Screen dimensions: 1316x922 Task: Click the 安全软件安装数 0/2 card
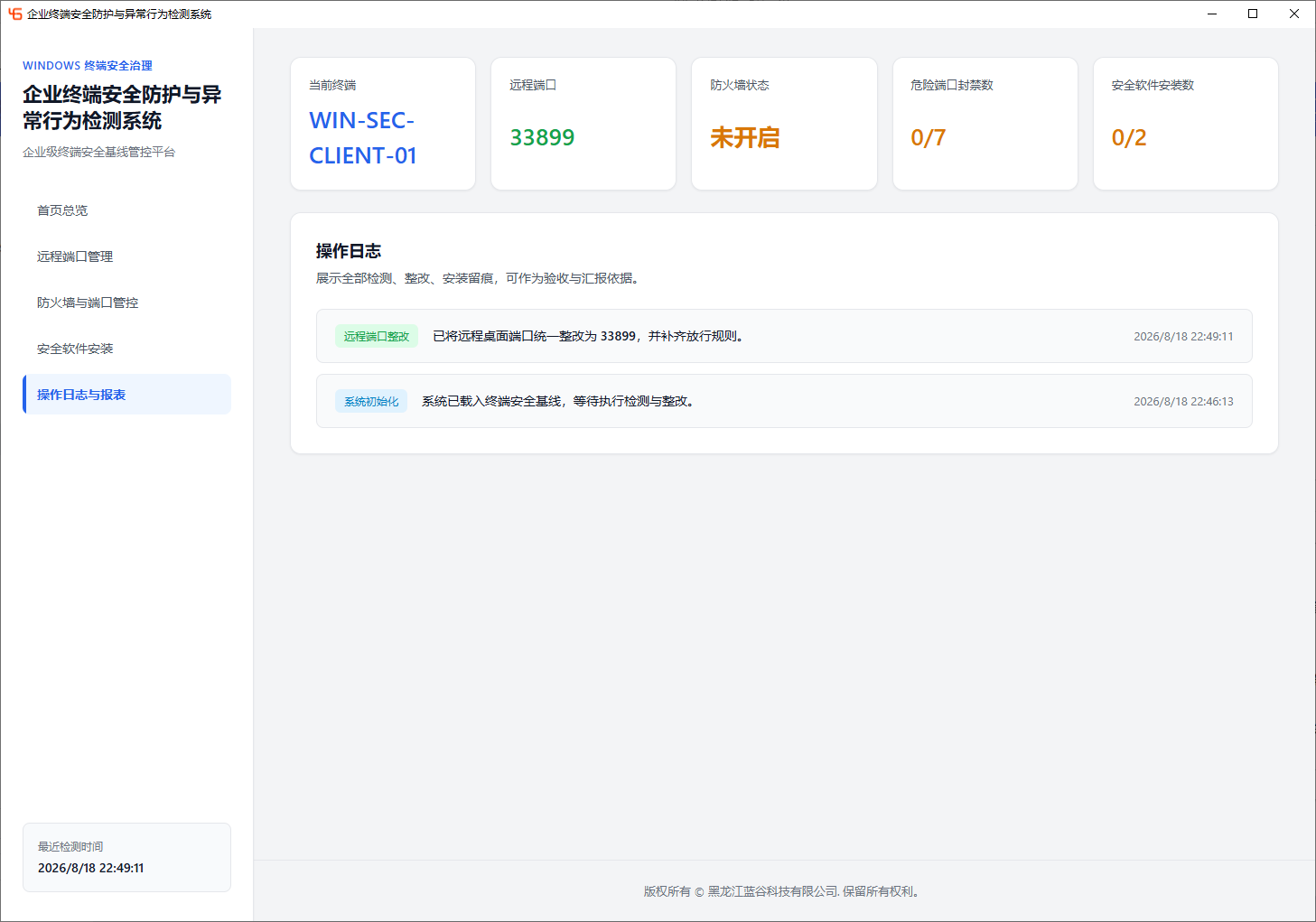(1186, 124)
